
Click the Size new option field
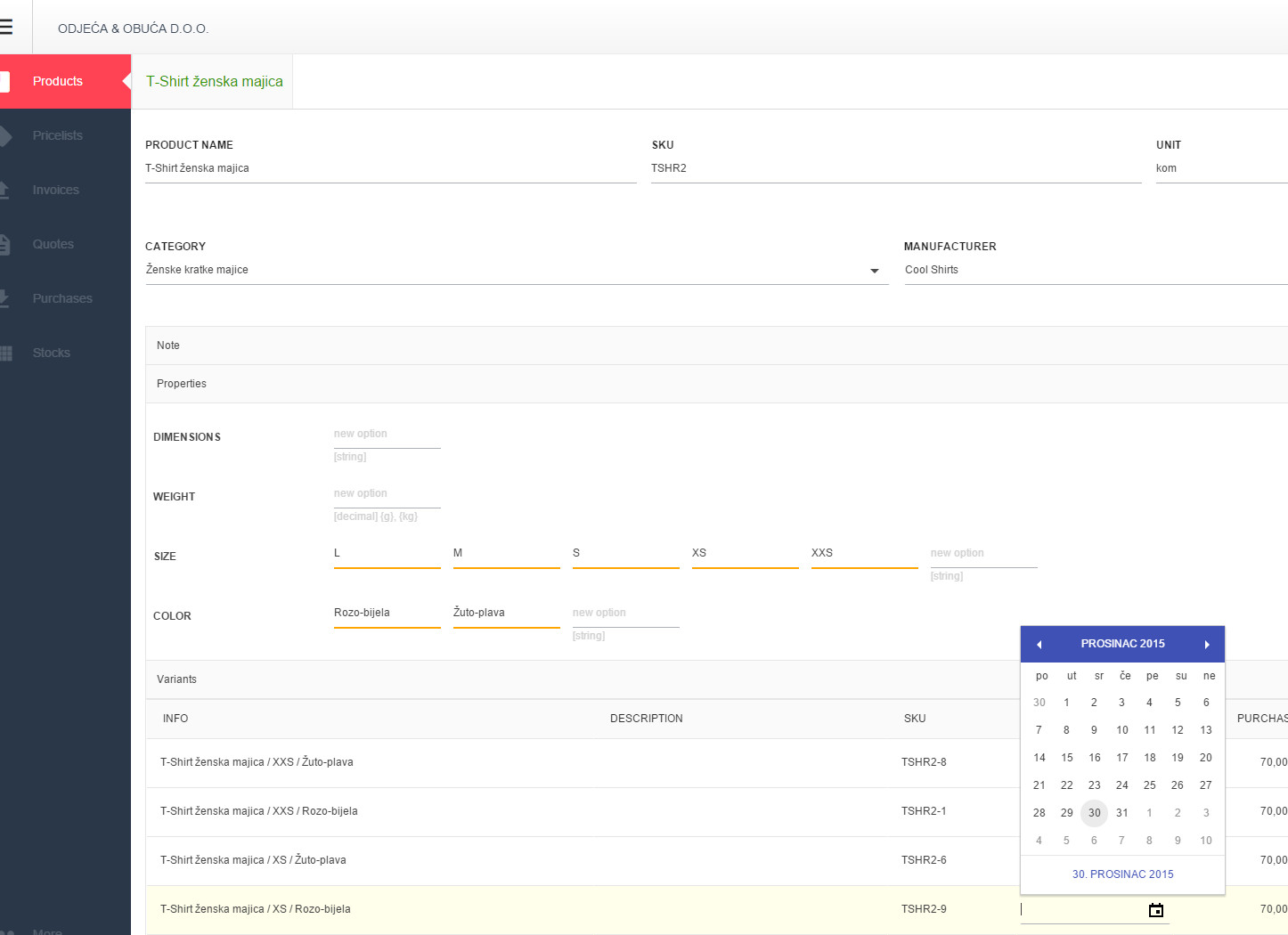[x=984, y=554]
